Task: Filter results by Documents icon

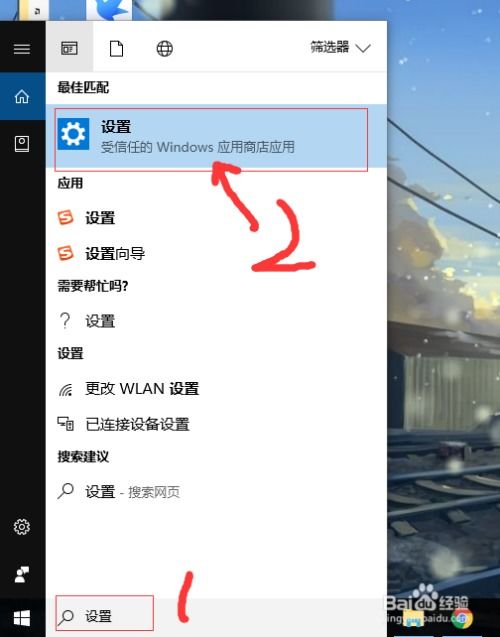Action: 117,48
